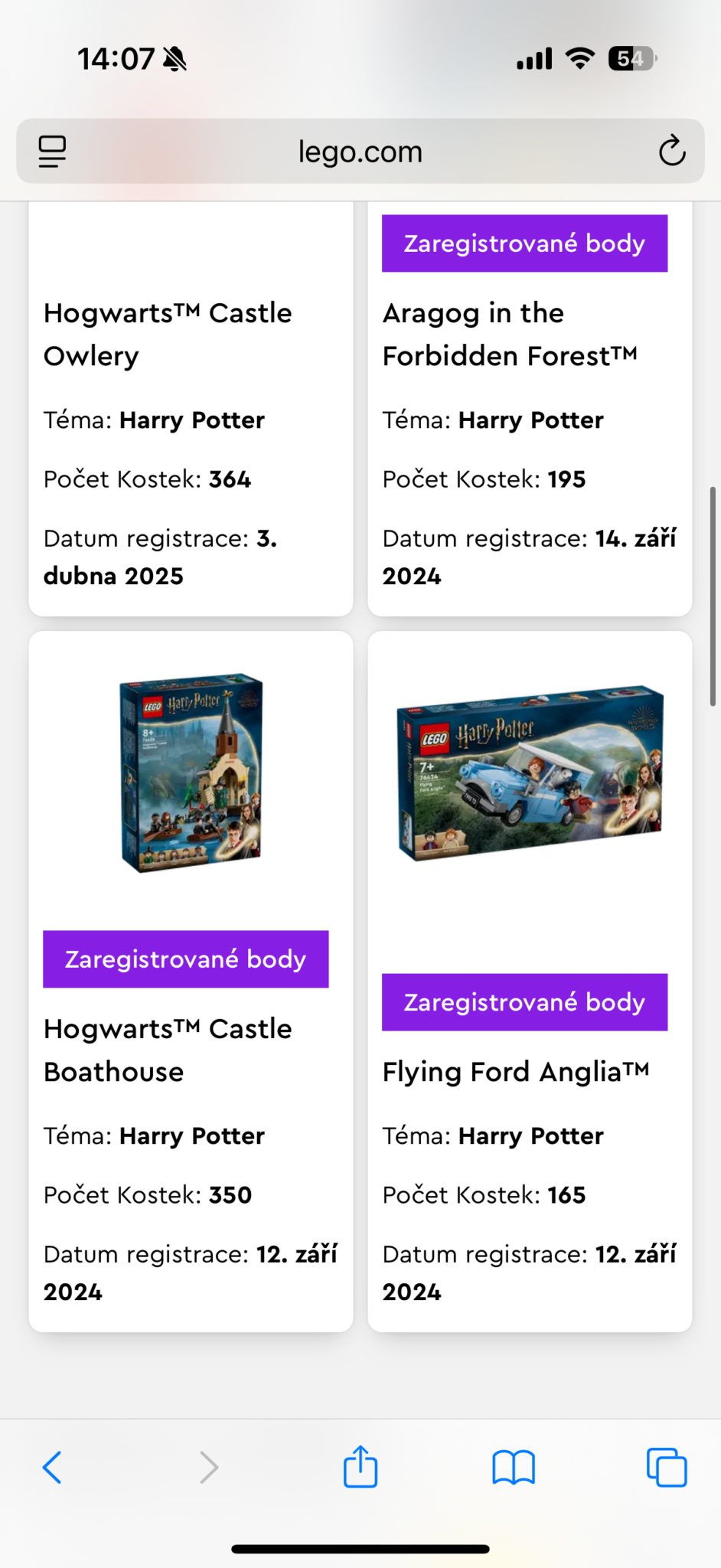Tap the Zaregistrované body badge on Aragog set
The height and width of the screenshot is (1568, 721).
(x=524, y=243)
